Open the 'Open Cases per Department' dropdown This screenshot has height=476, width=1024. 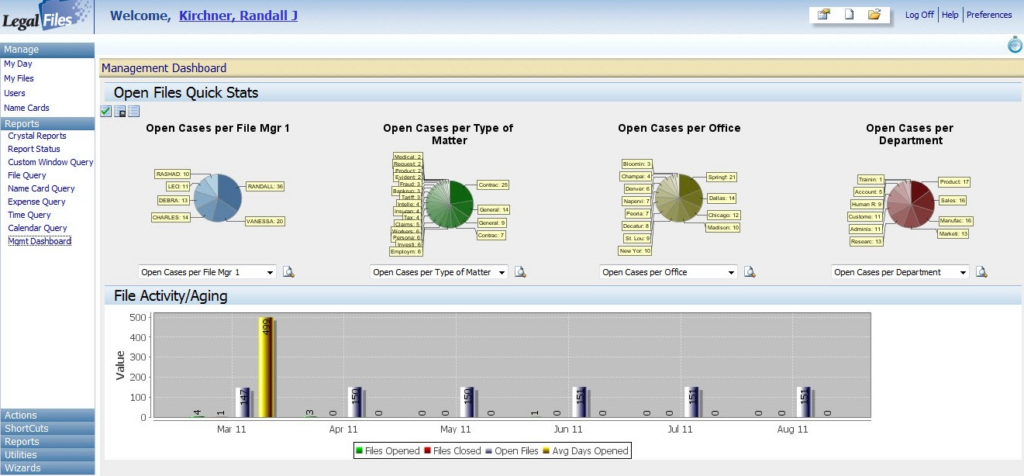pos(901,272)
